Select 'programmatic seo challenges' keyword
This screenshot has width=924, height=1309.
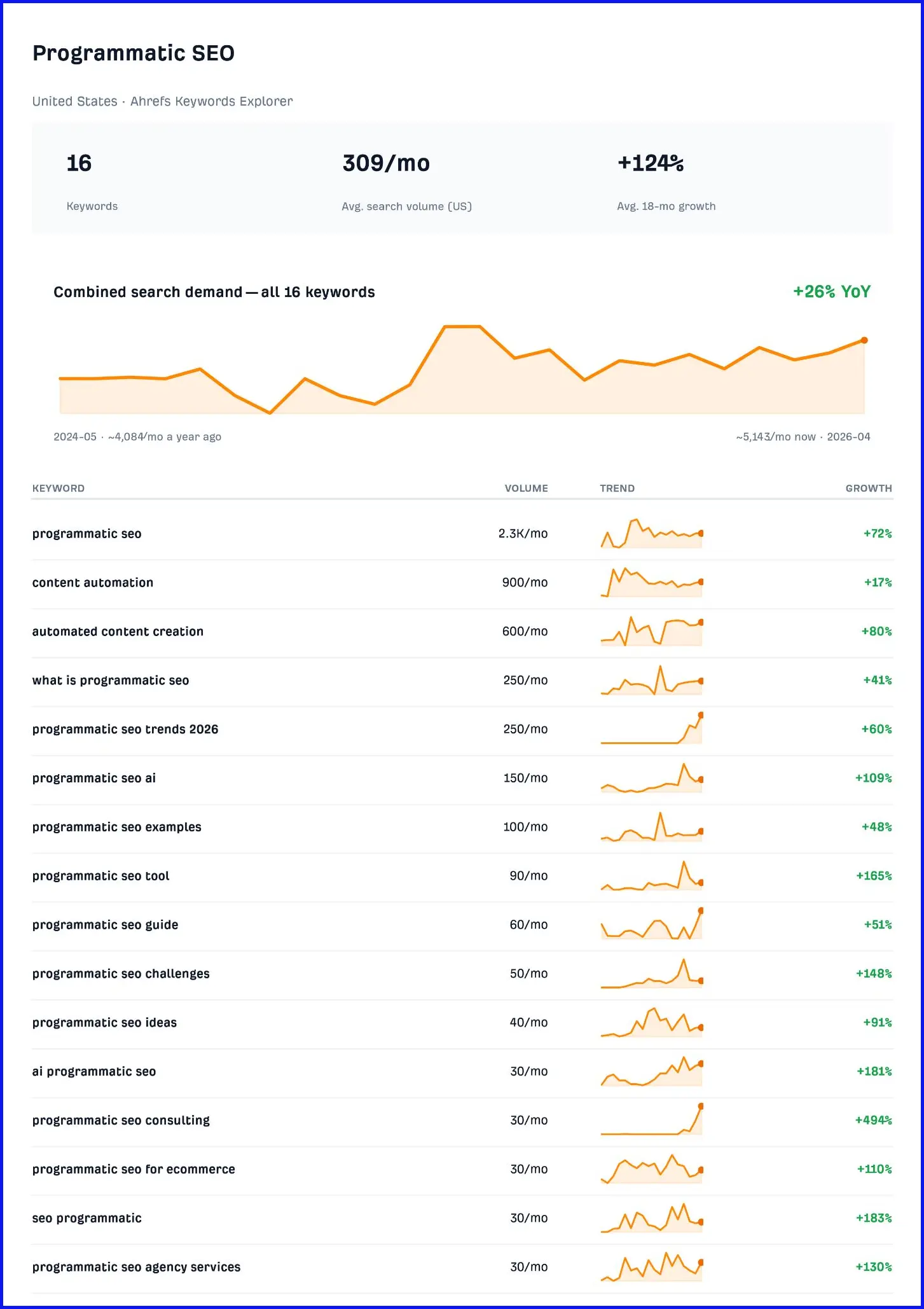click(x=121, y=974)
